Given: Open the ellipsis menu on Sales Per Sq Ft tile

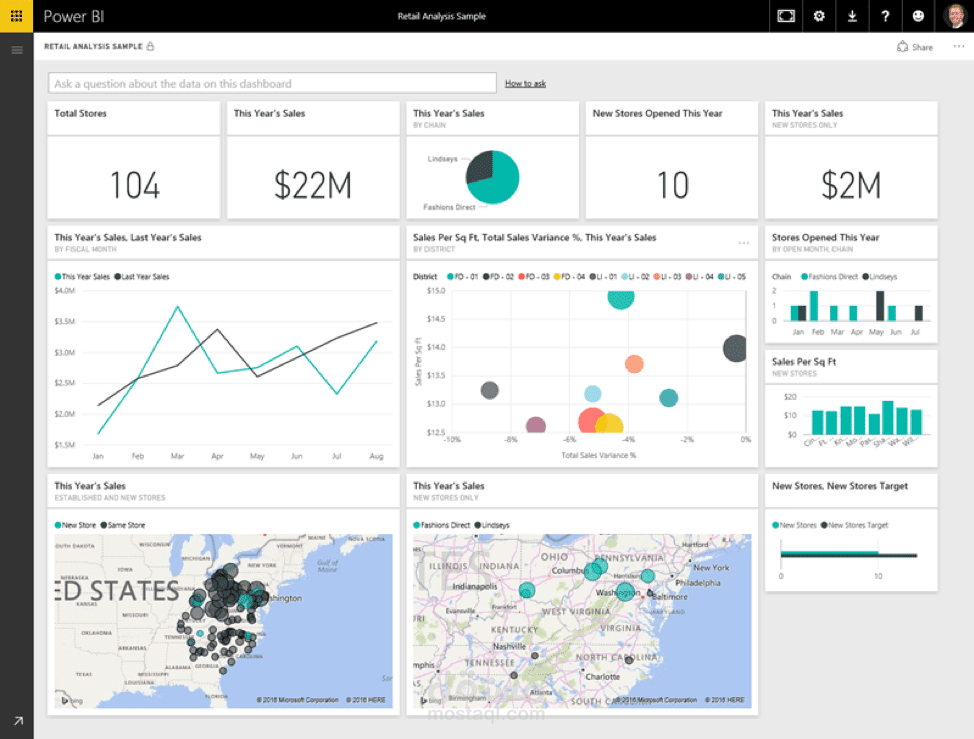Looking at the screenshot, I should pos(744,242).
